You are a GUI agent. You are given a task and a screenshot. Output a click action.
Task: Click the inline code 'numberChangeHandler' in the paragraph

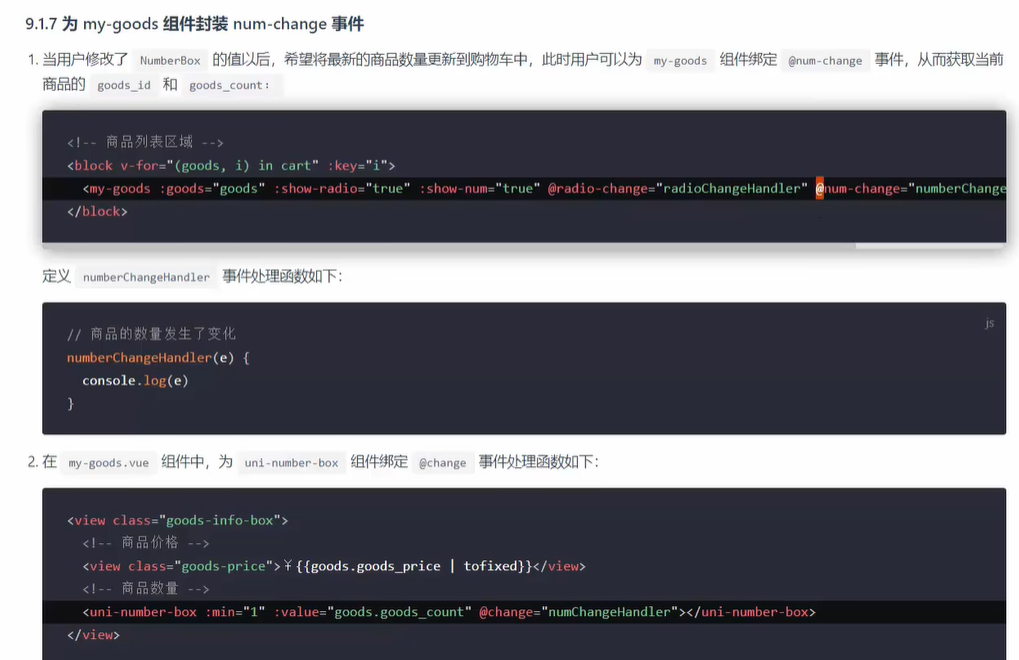146,277
